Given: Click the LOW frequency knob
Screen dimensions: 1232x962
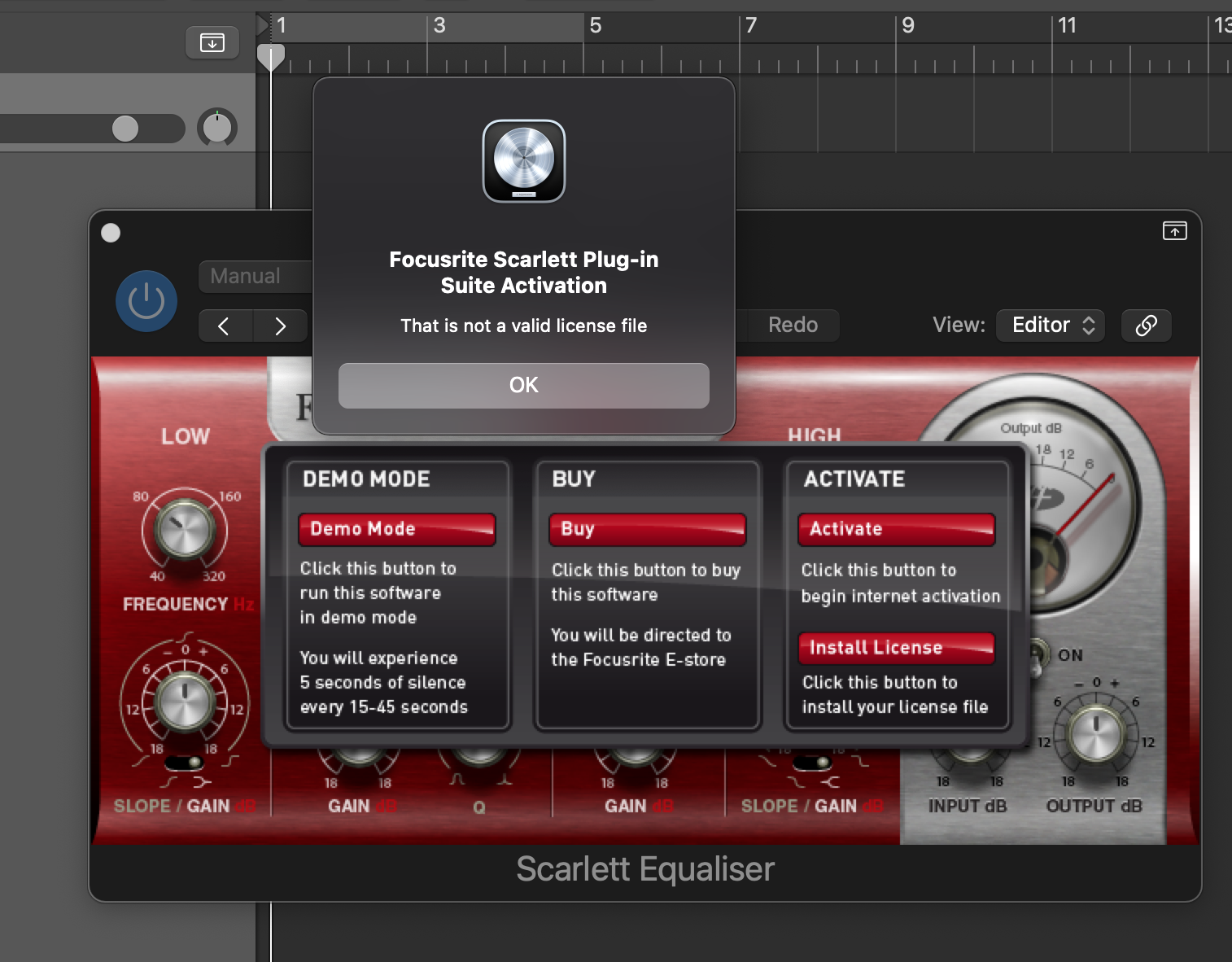Looking at the screenshot, I should tap(185, 529).
